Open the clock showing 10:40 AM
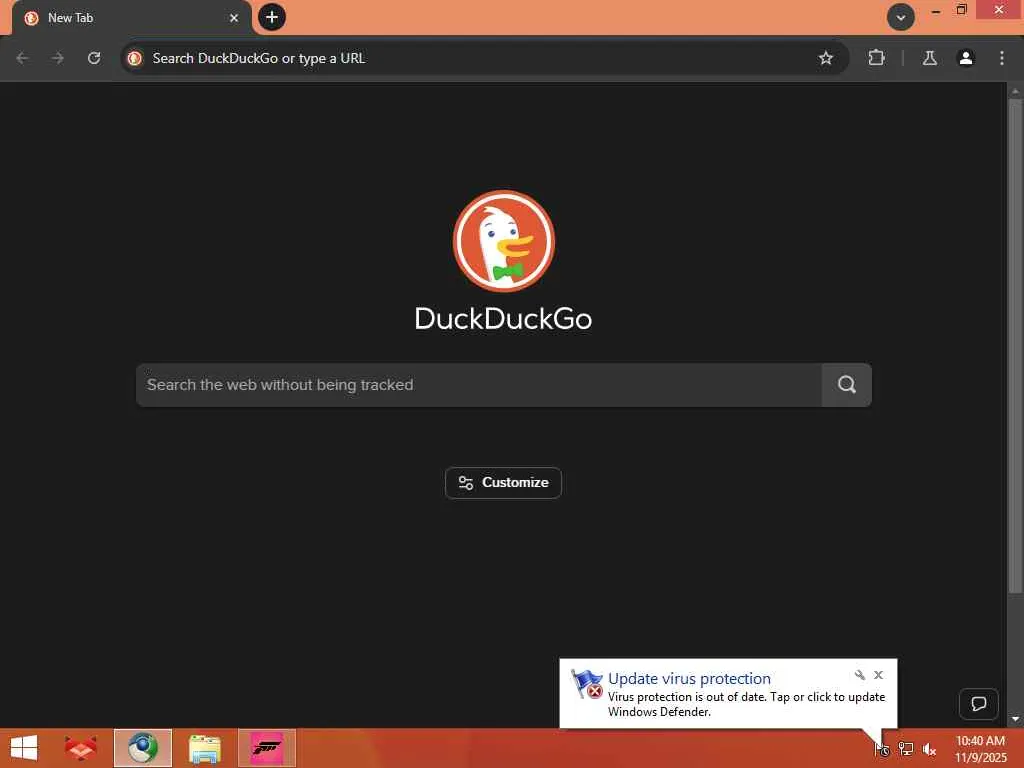 tap(980, 749)
